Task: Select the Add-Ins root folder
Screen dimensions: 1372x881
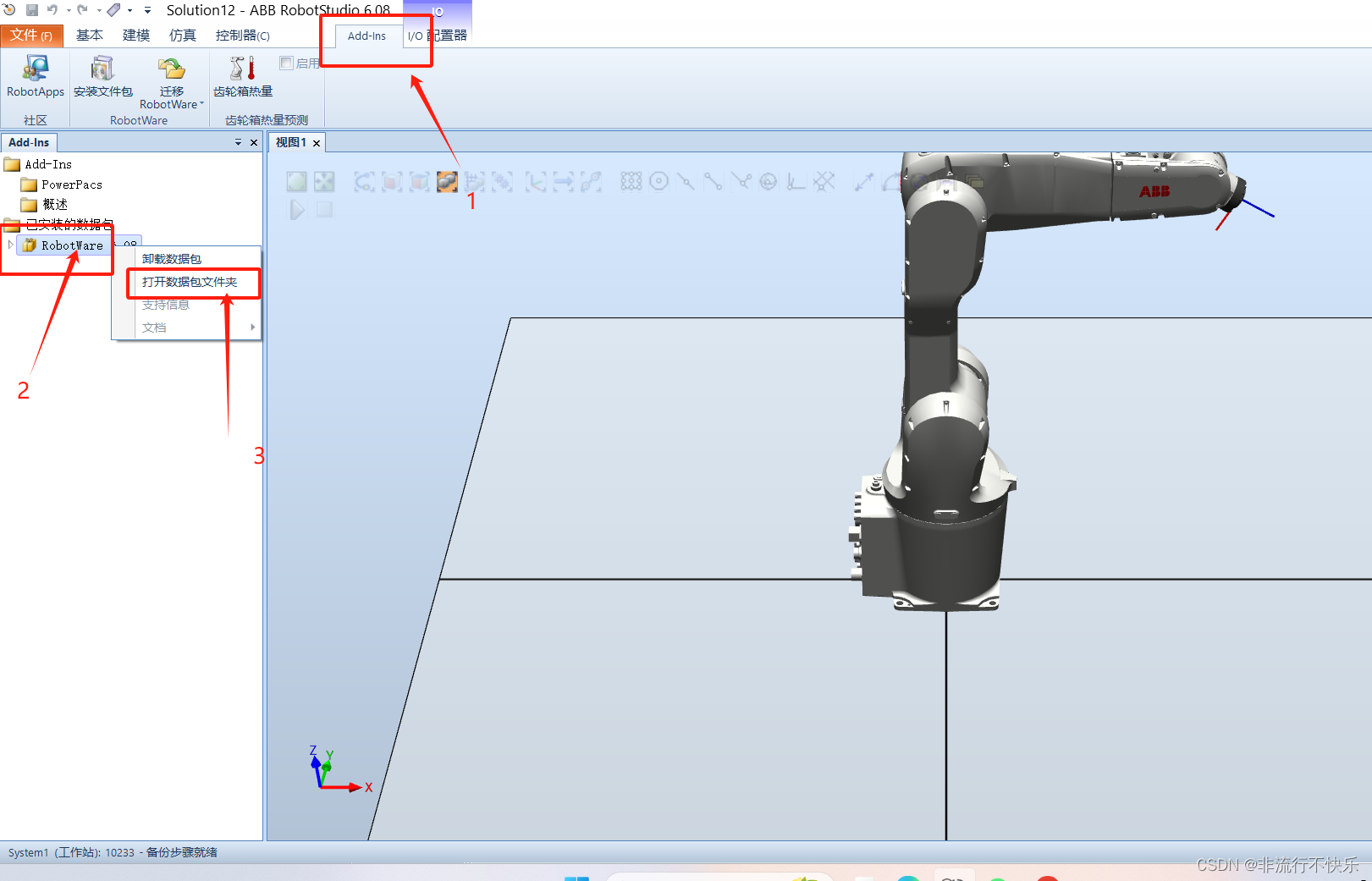Action: click(39, 164)
